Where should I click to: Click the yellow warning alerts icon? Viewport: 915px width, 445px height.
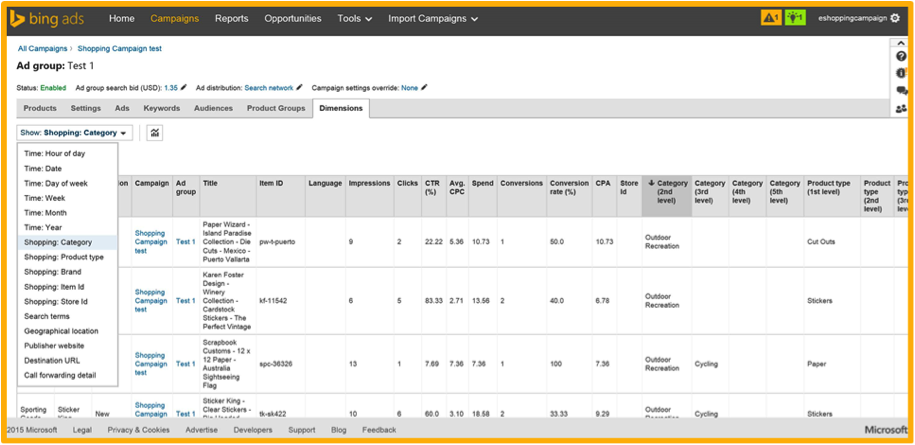(770, 18)
